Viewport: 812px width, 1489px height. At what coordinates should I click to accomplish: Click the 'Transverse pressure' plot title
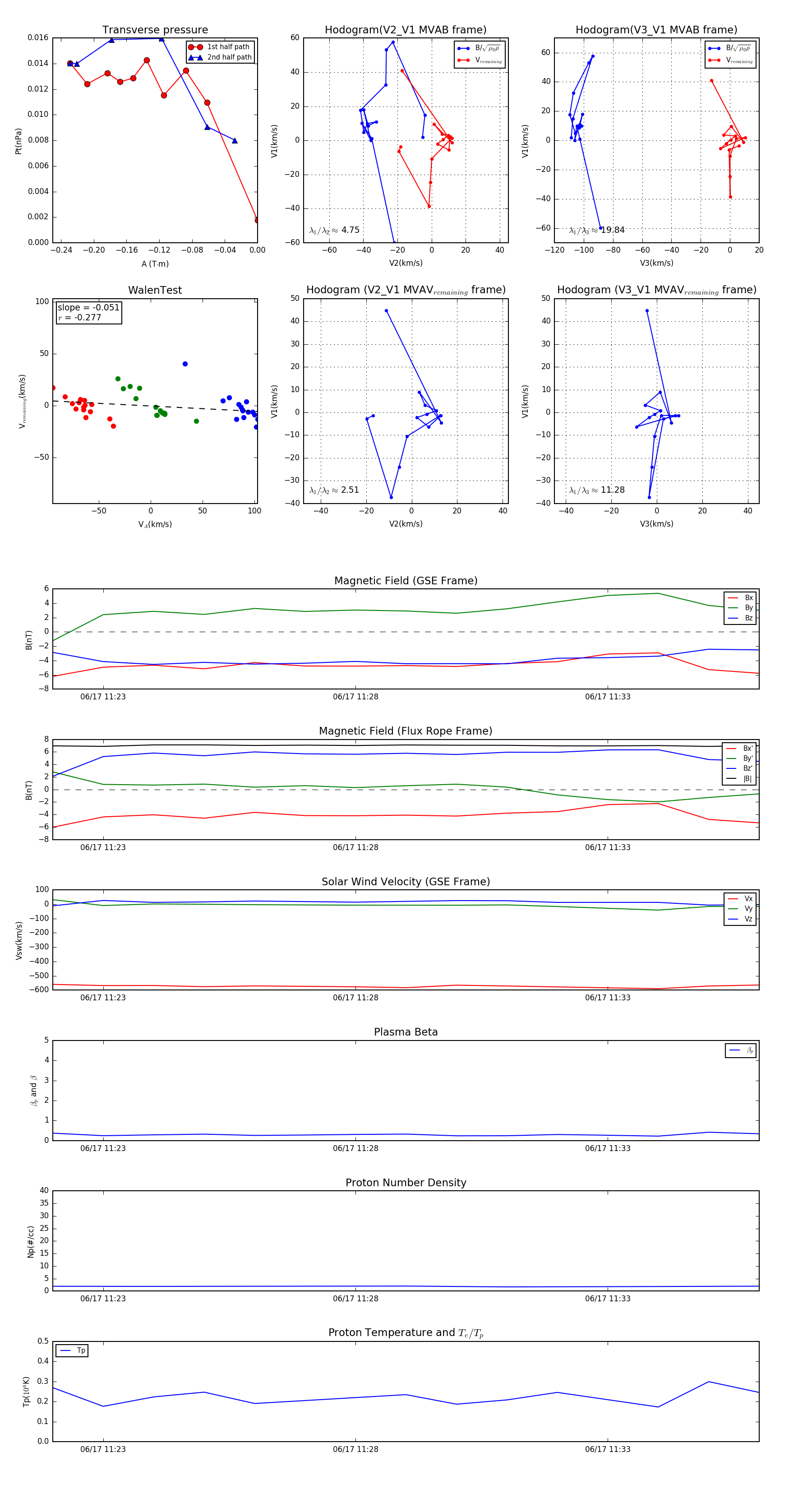pos(155,30)
